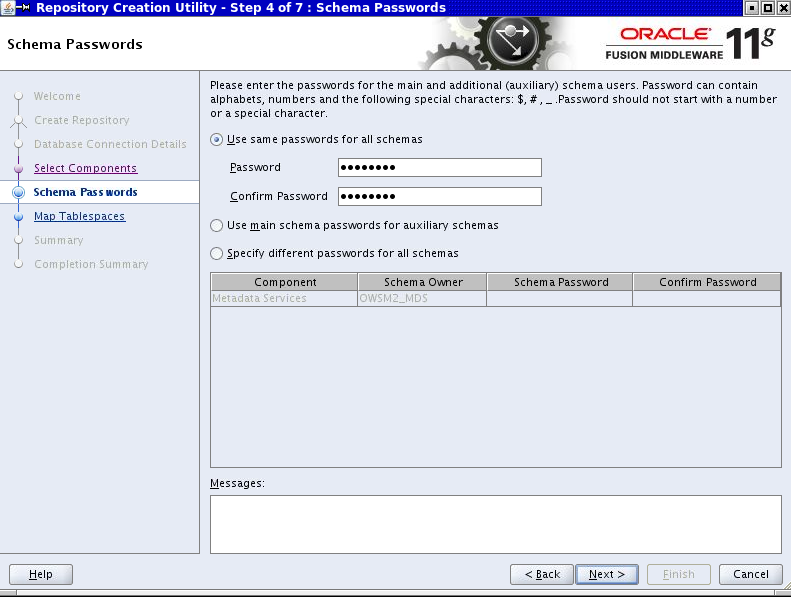The height and width of the screenshot is (597, 791).
Task: Click the Create Repository step label
Action: [x=82, y=120]
